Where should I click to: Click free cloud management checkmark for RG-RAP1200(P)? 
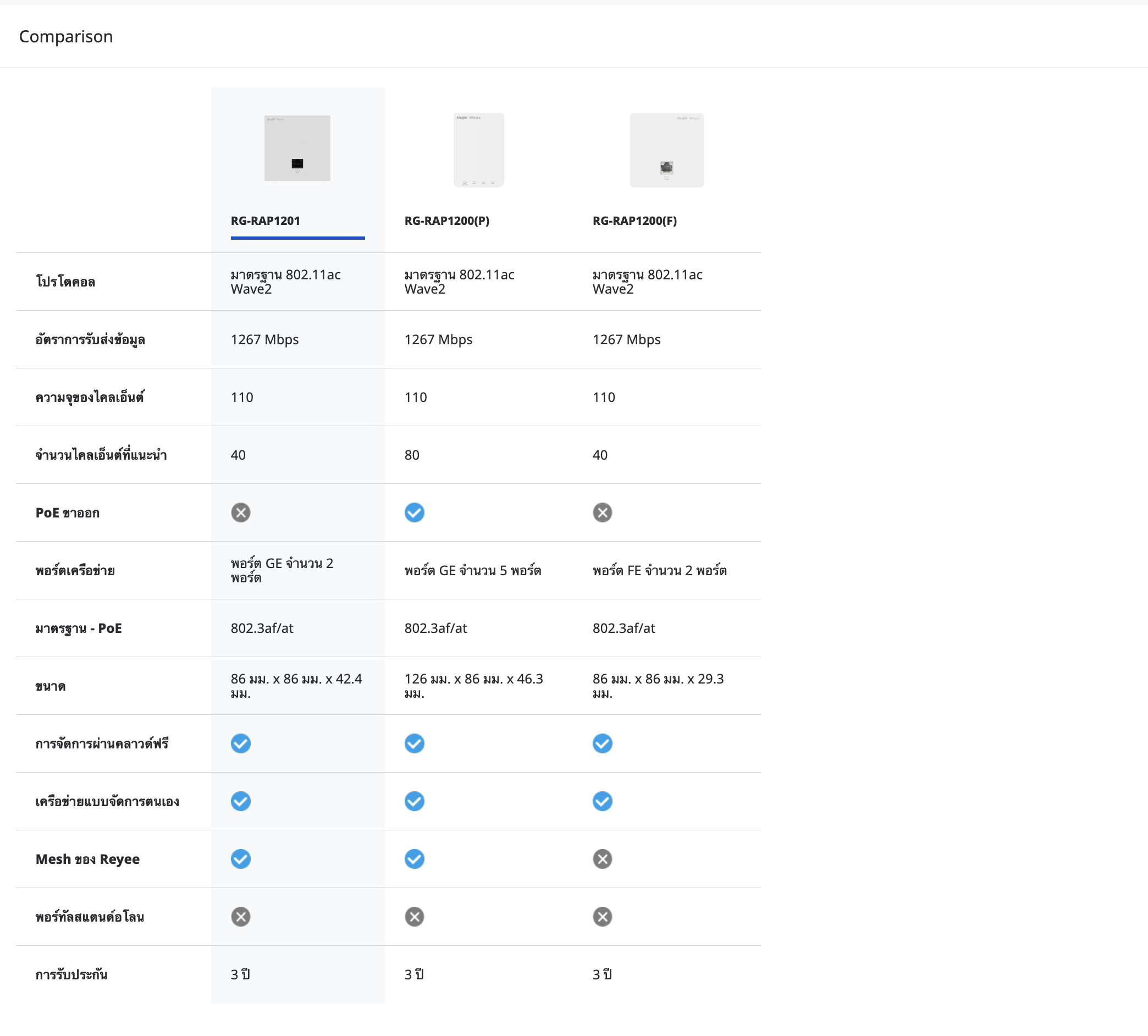[415, 743]
